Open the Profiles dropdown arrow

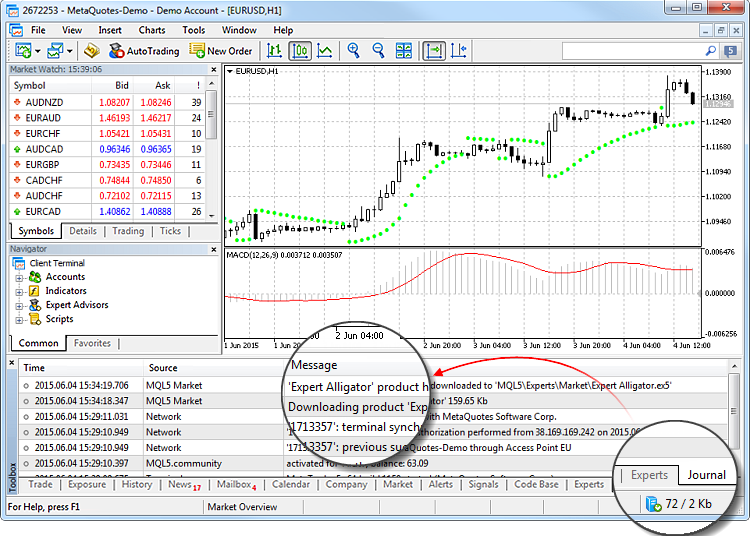click(69, 51)
